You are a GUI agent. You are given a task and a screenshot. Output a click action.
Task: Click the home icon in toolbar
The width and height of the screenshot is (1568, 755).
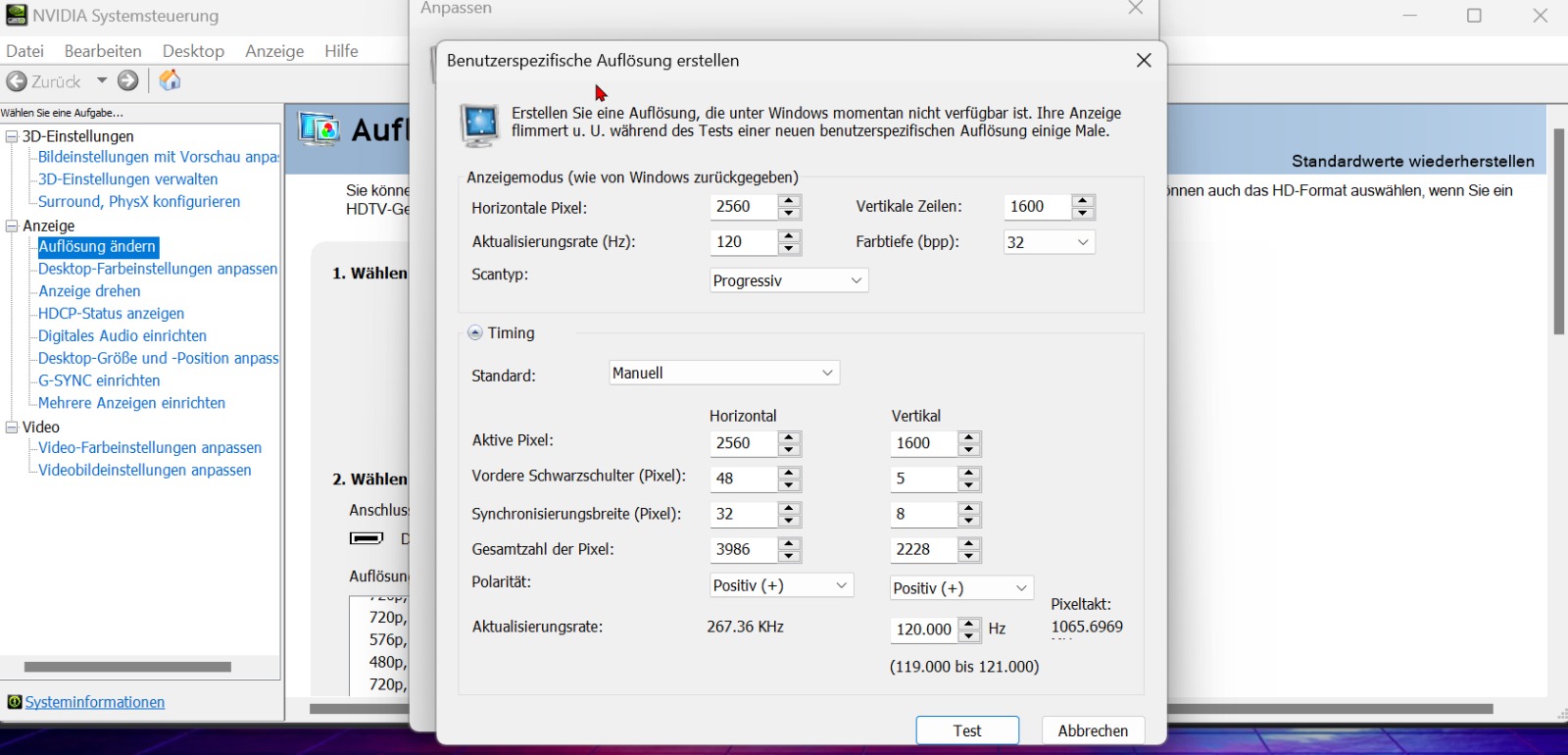pyautogui.click(x=170, y=80)
